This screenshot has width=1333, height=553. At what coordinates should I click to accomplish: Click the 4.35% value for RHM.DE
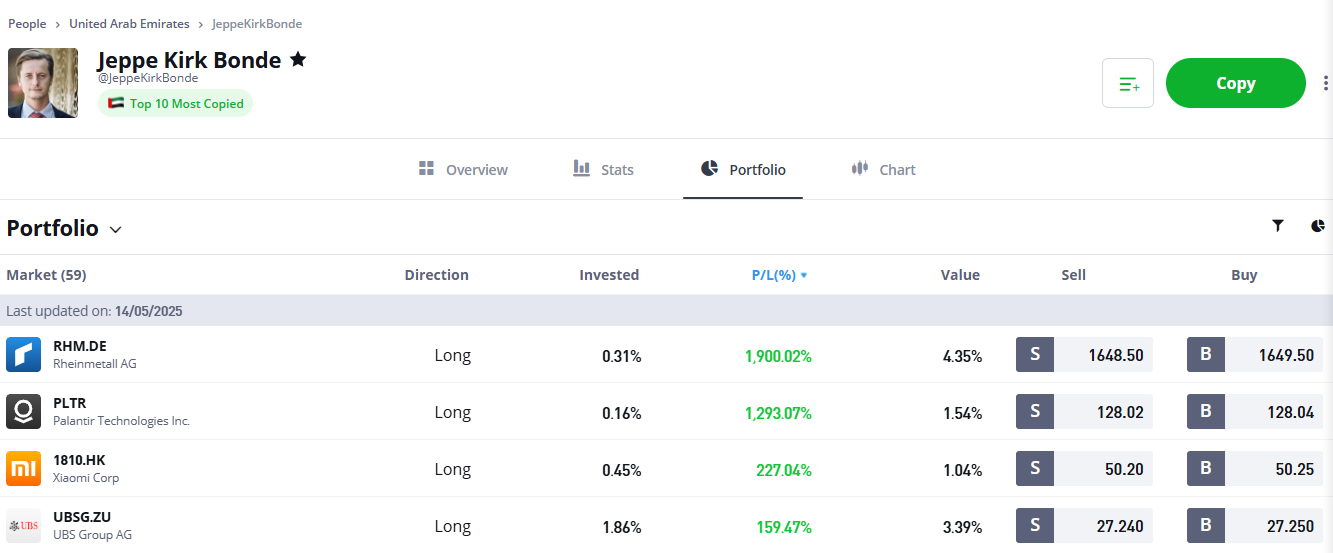coord(962,356)
